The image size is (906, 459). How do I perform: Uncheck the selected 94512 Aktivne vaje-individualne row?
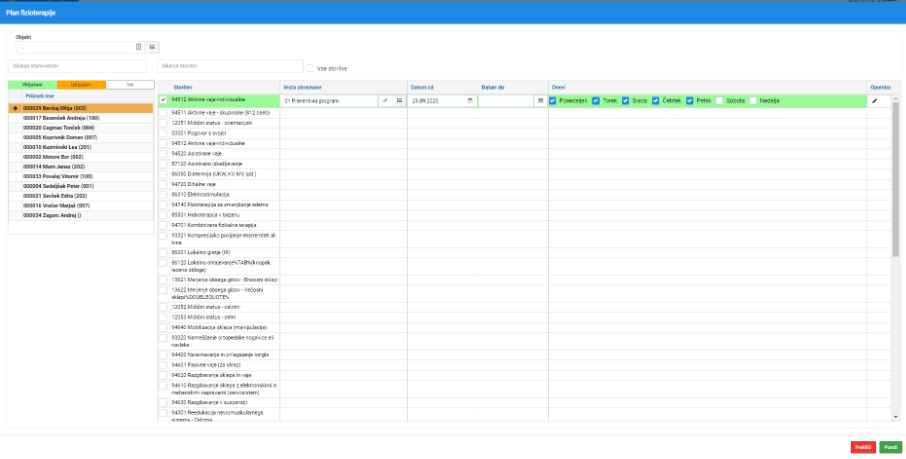point(163,100)
